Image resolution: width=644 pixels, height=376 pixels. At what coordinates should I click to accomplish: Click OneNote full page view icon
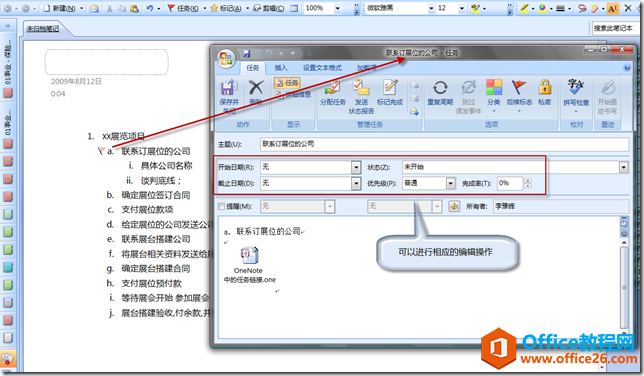pos(294,8)
